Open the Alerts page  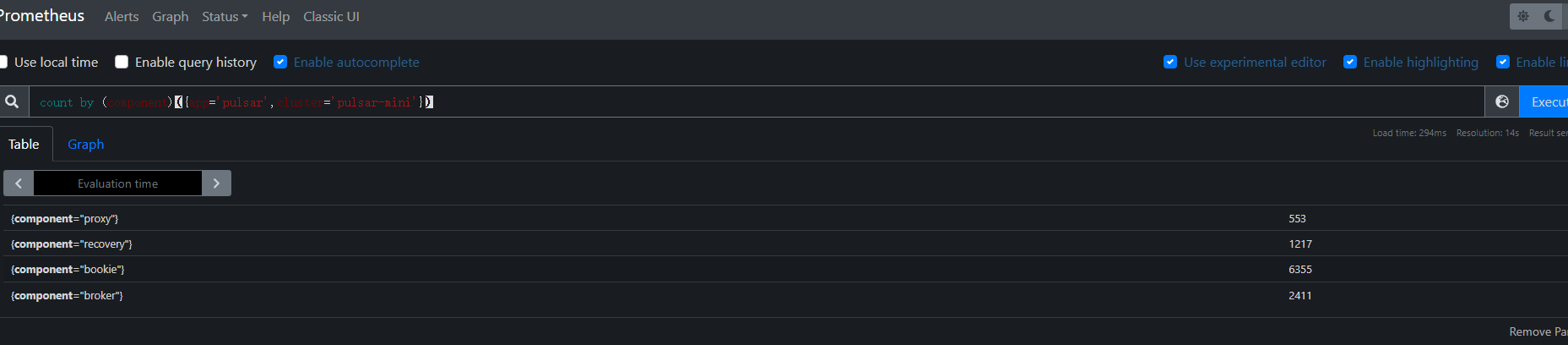(122, 16)
